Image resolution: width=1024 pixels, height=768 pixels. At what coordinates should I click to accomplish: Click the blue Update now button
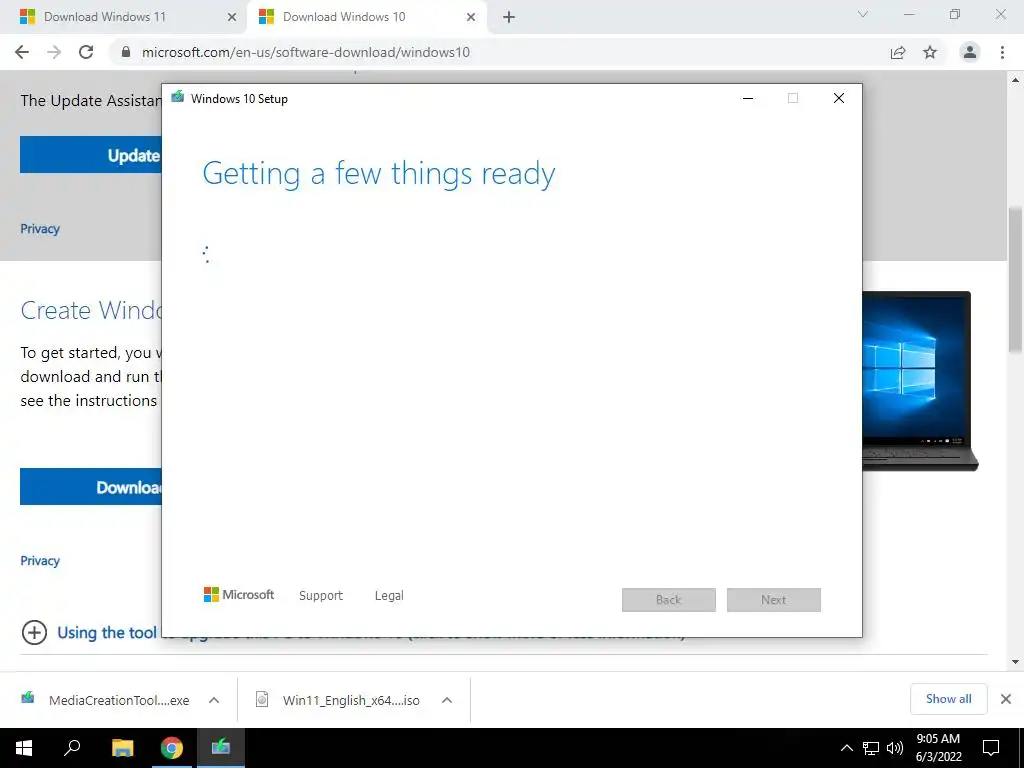91,155
